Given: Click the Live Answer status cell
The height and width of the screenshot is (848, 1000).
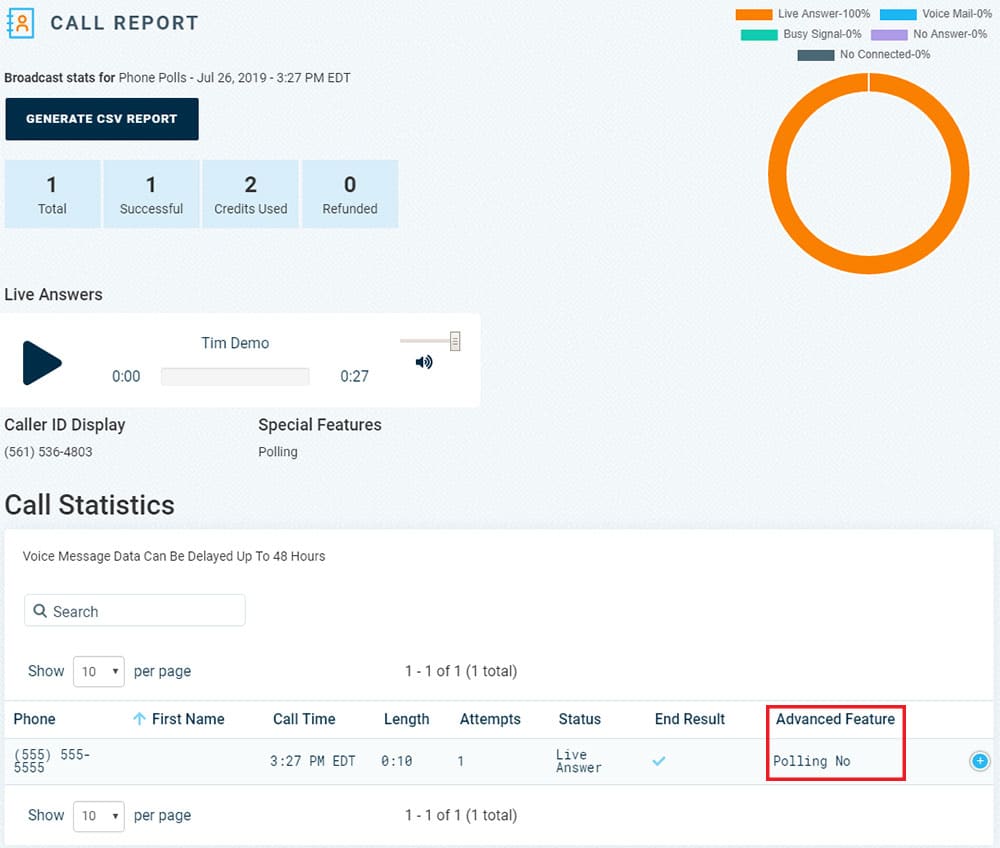Looking at the screenshot, I should coord(578,761).
